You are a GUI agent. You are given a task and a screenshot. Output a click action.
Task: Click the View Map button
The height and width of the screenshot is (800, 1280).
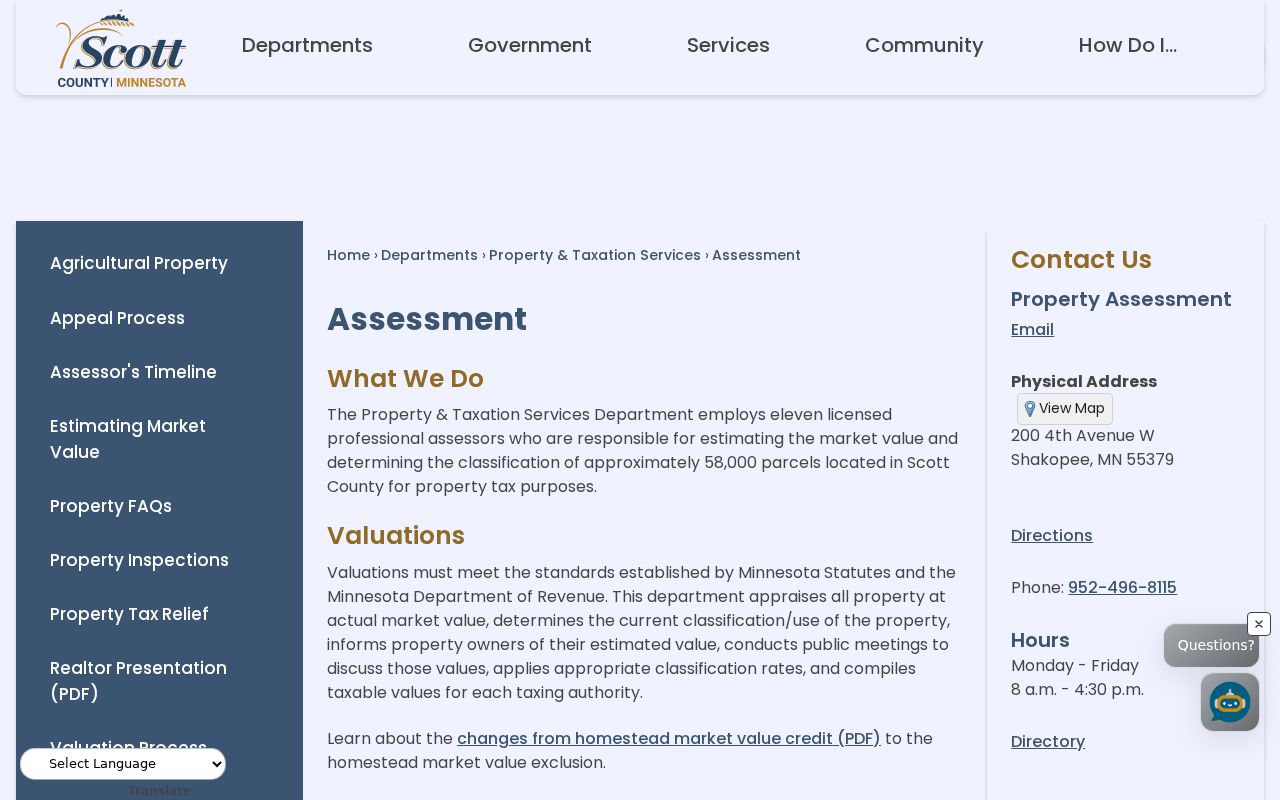click(x=1065, y=409)
